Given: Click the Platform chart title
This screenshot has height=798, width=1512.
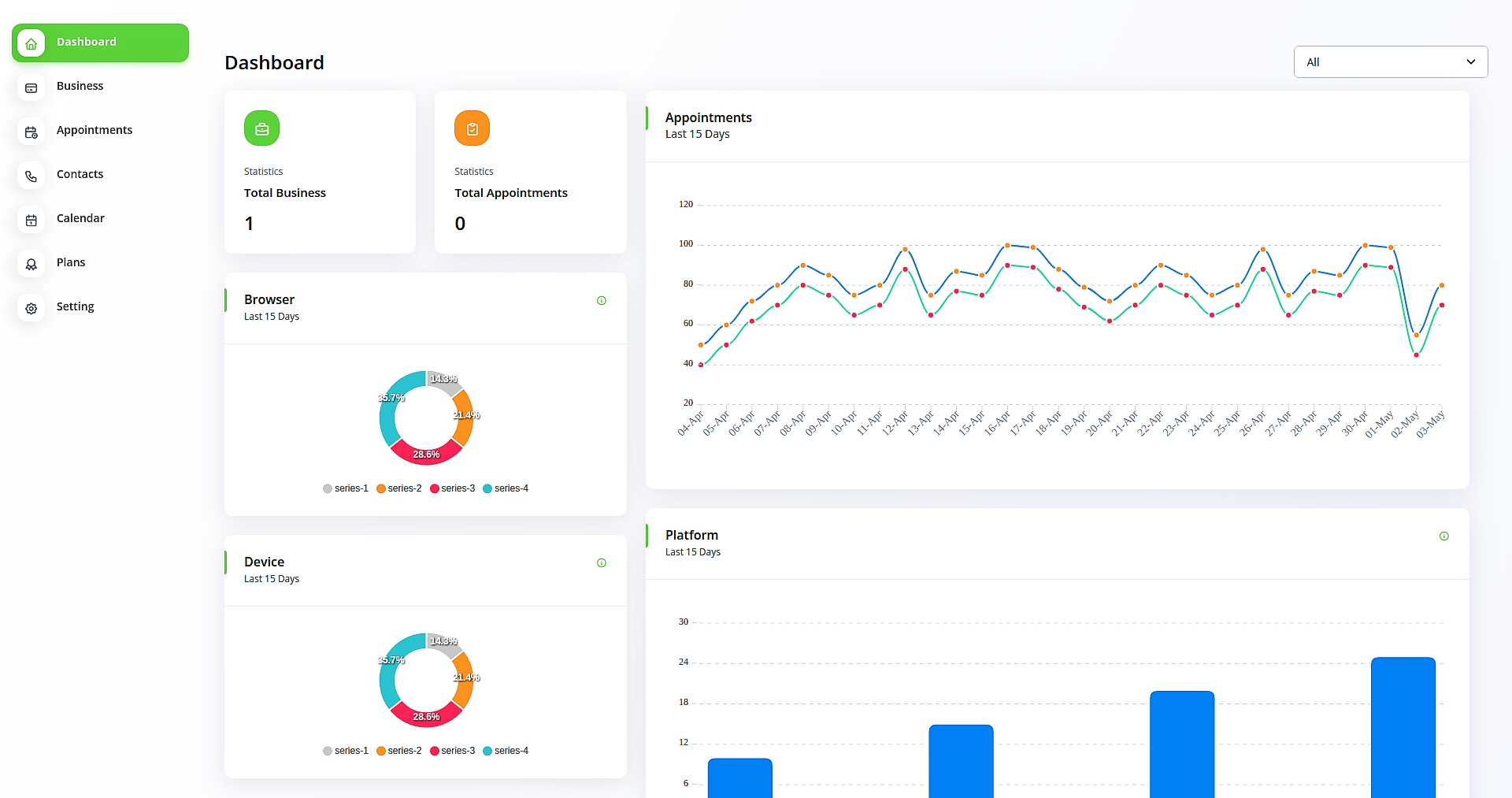Looking at the screenshot, I should pyautogui.click(x=691, y=535).
